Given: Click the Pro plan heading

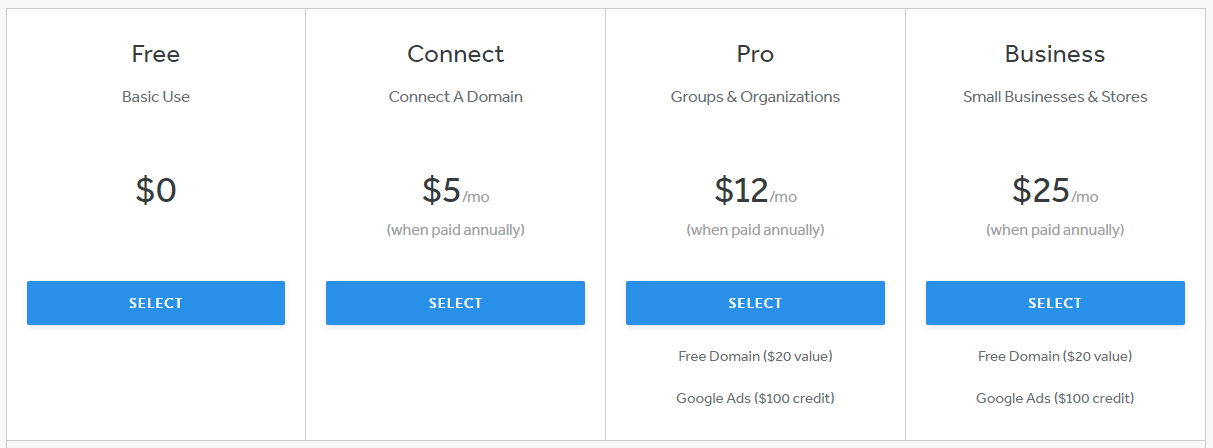Looking at the screenshot, I should click(755, 54).
